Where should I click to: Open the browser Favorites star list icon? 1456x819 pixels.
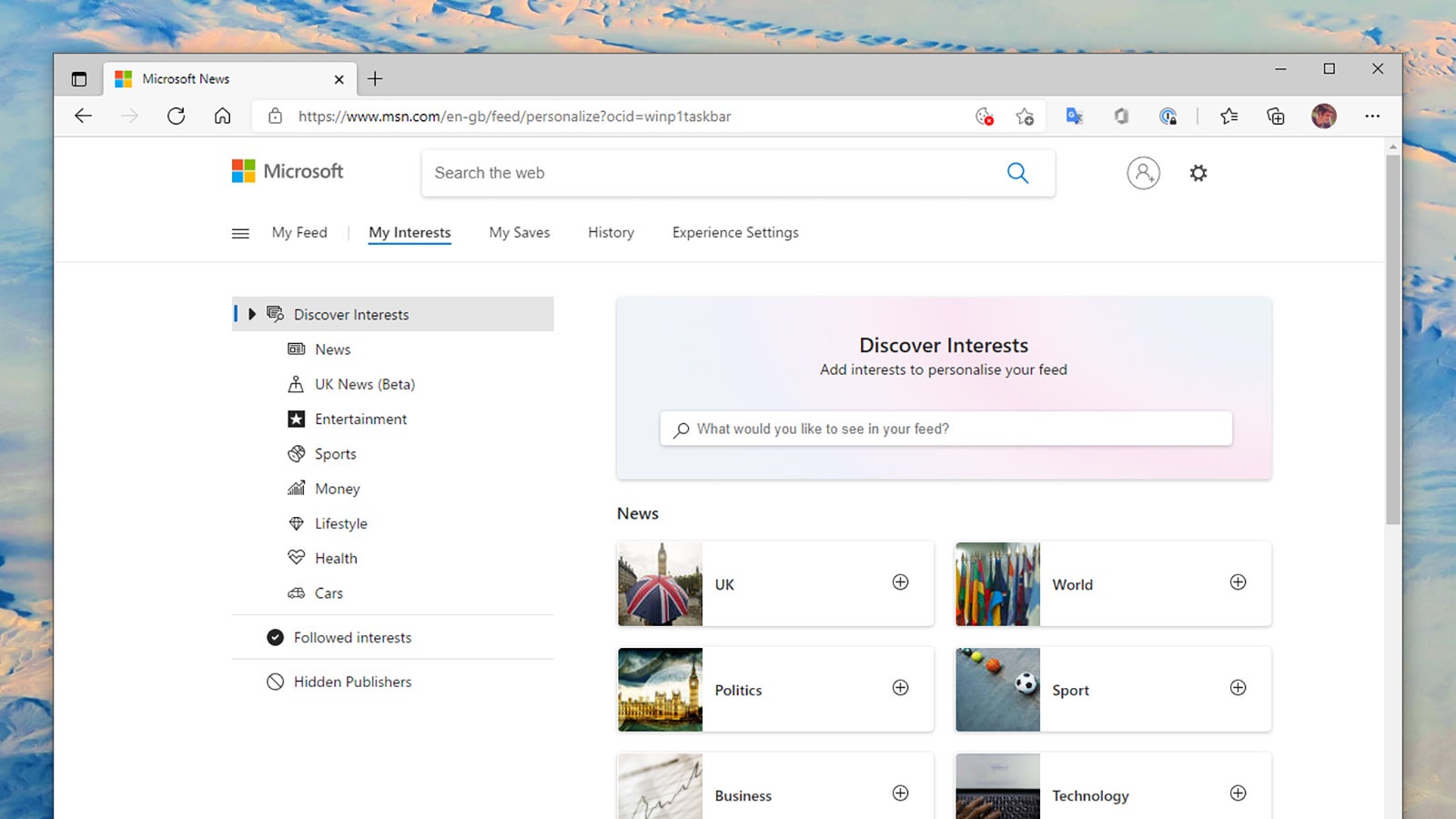click(x=1228, y=116)
